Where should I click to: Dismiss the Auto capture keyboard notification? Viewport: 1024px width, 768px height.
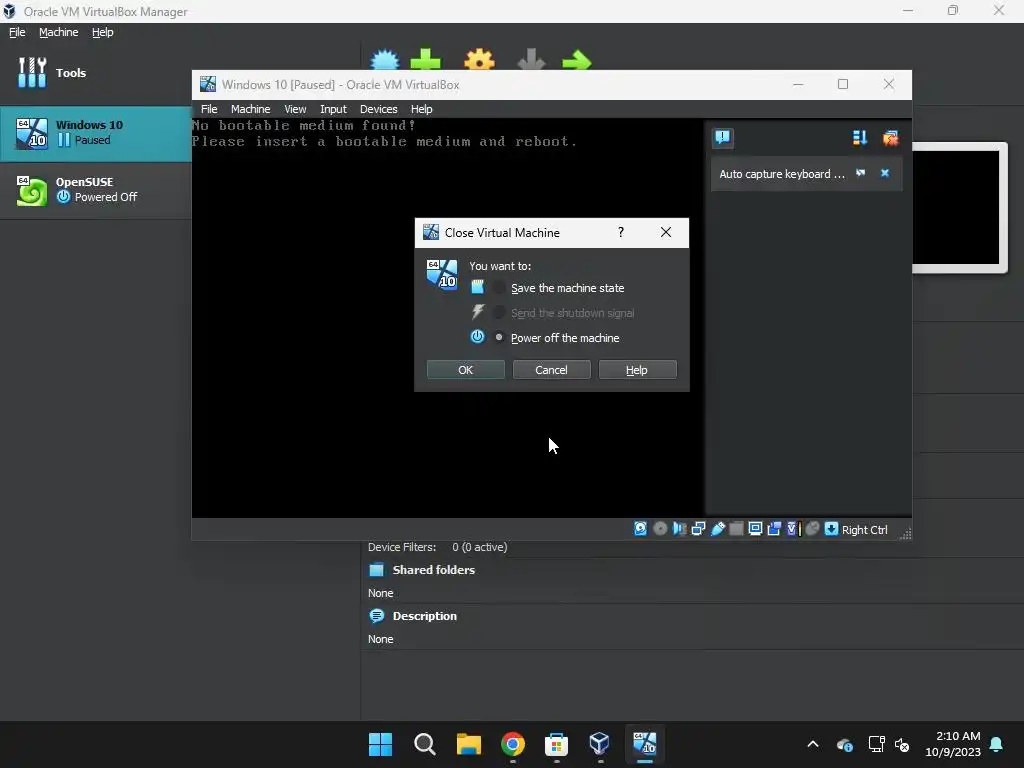885,173
